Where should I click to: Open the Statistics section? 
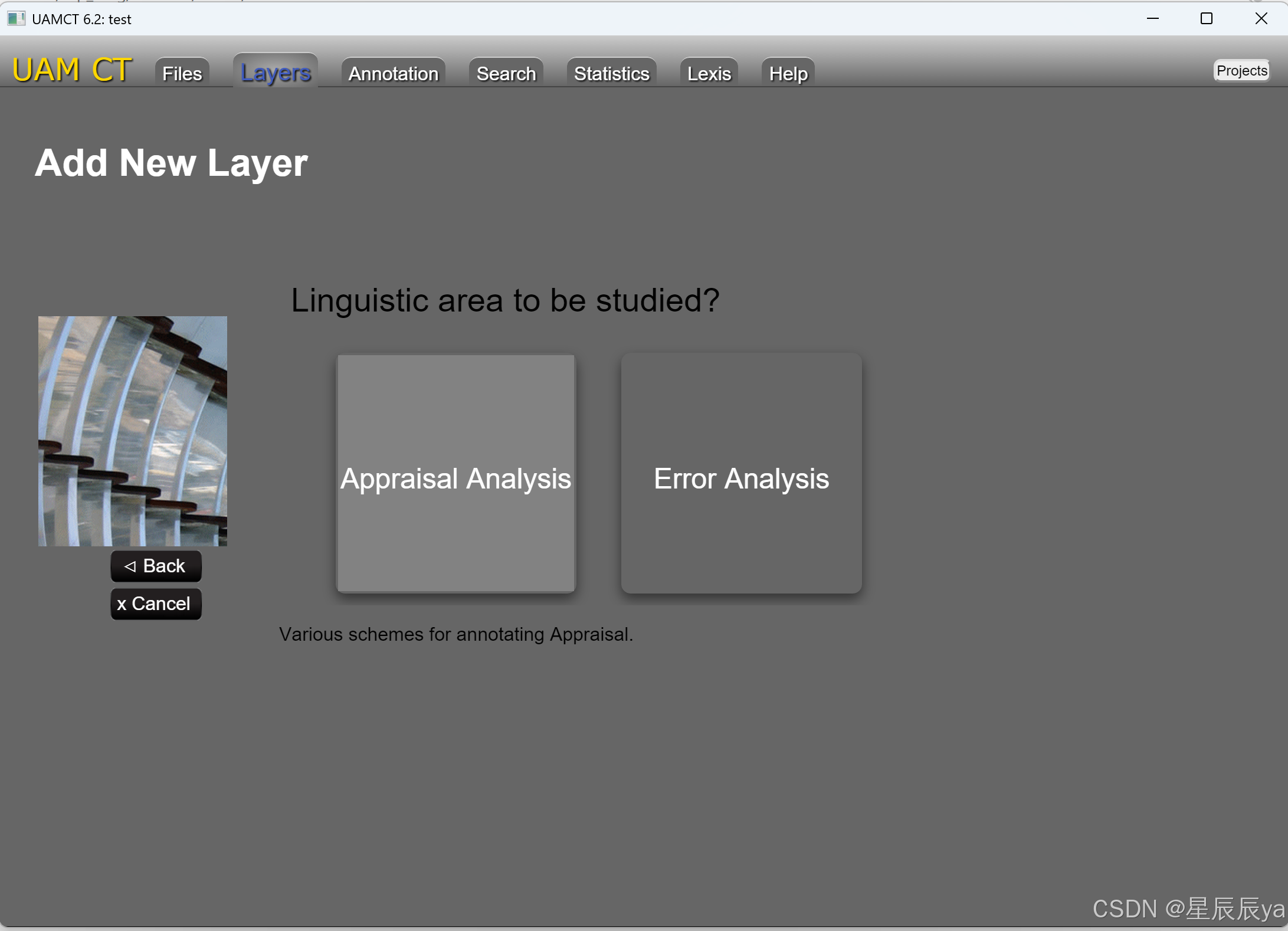pyautogui.click(x=611, y=73)
